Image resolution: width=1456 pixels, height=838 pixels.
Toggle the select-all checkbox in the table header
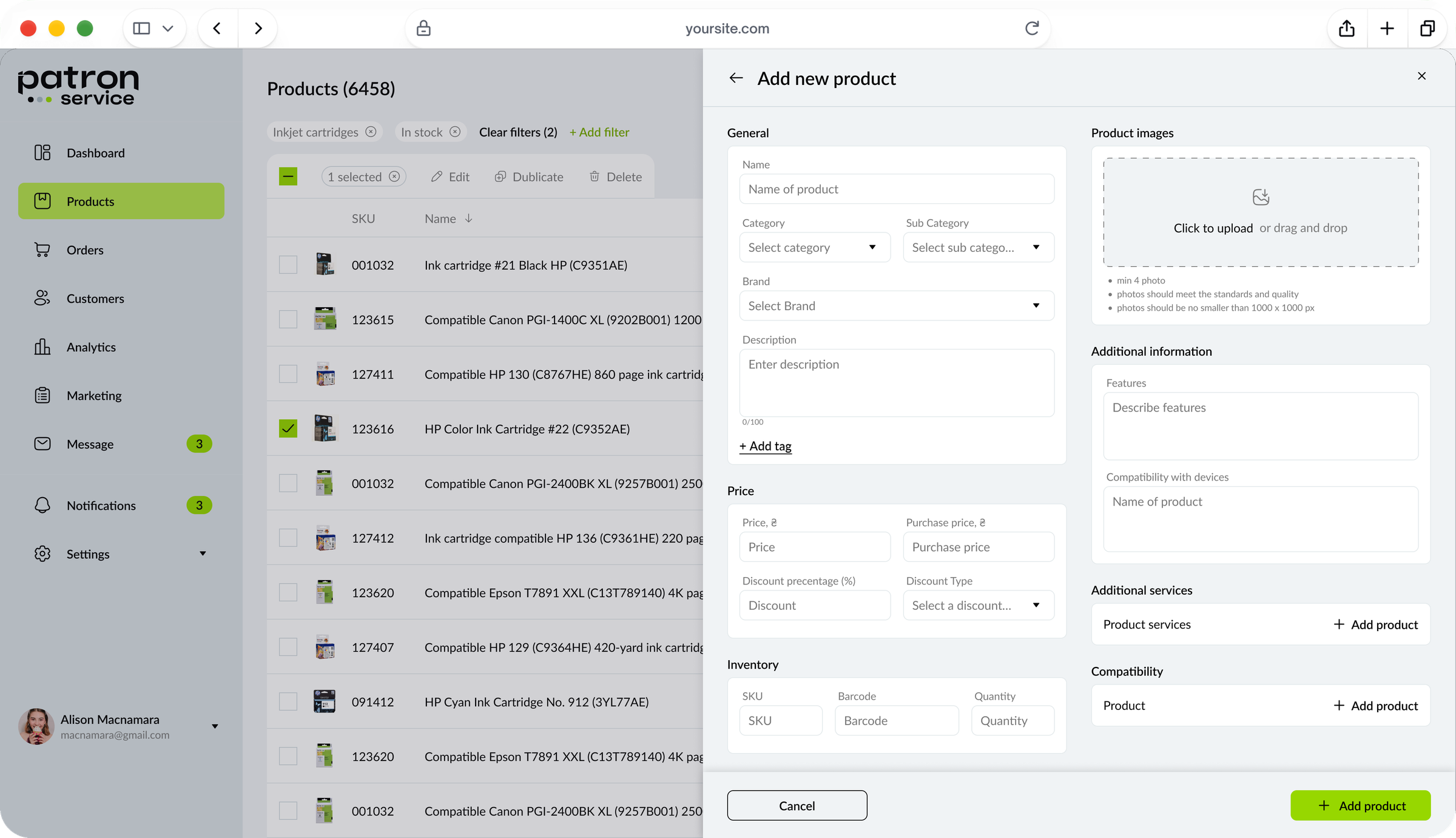[288, 177]
